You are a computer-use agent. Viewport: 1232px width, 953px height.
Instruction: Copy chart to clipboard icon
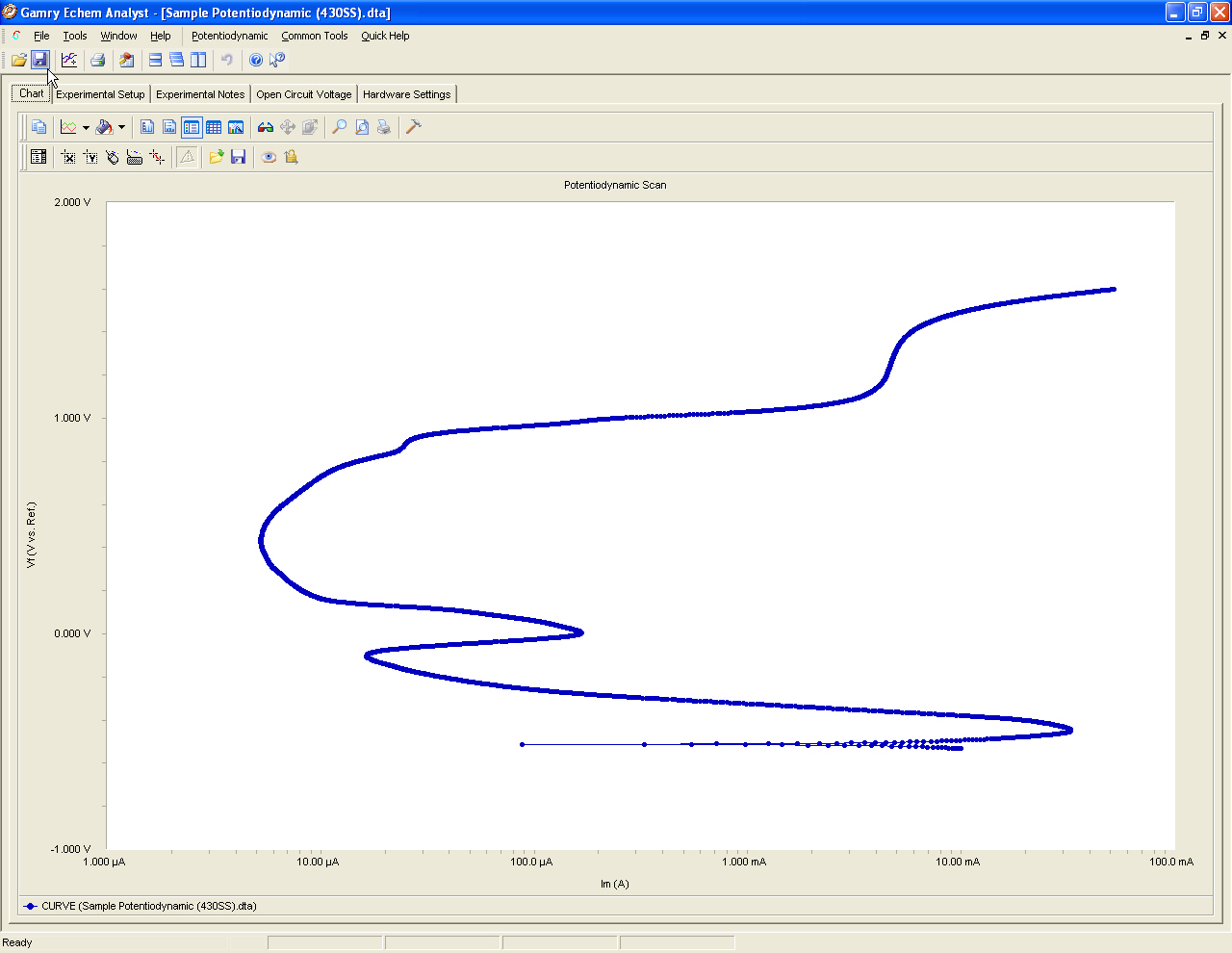click(x=38, y=127)
